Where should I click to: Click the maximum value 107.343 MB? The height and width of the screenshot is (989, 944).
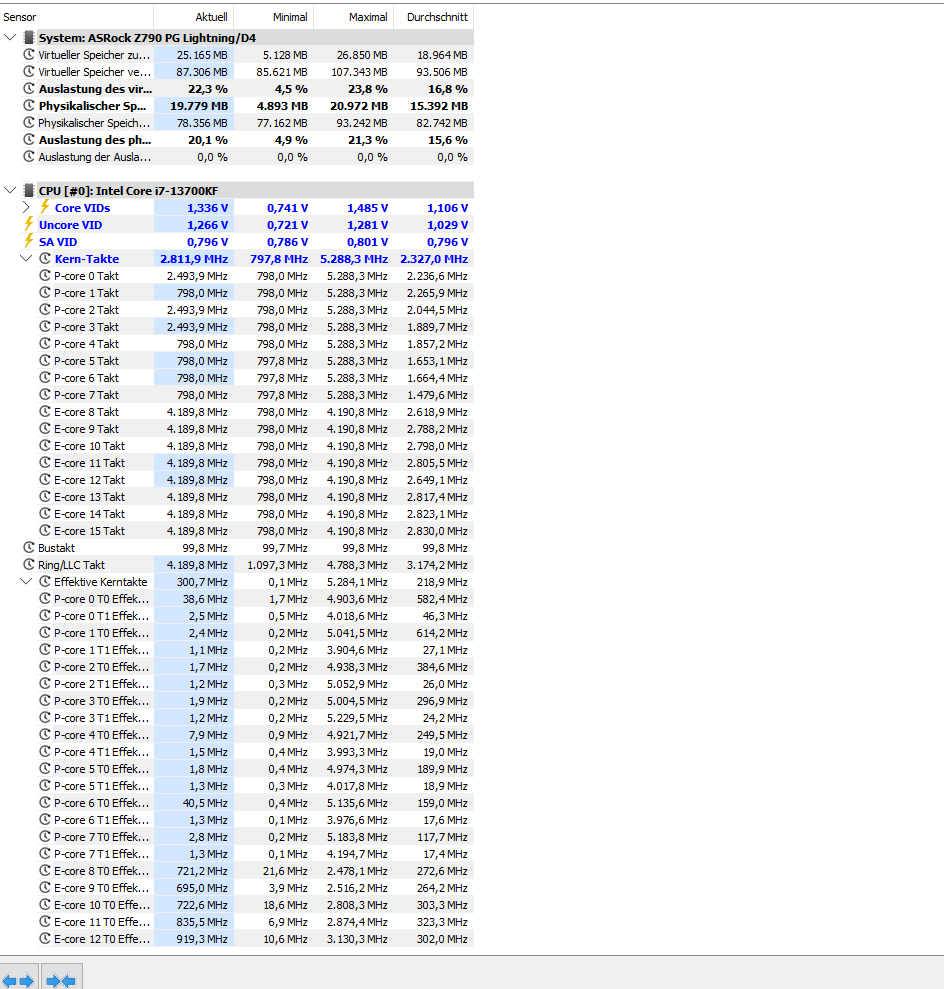tap(359, 72)
